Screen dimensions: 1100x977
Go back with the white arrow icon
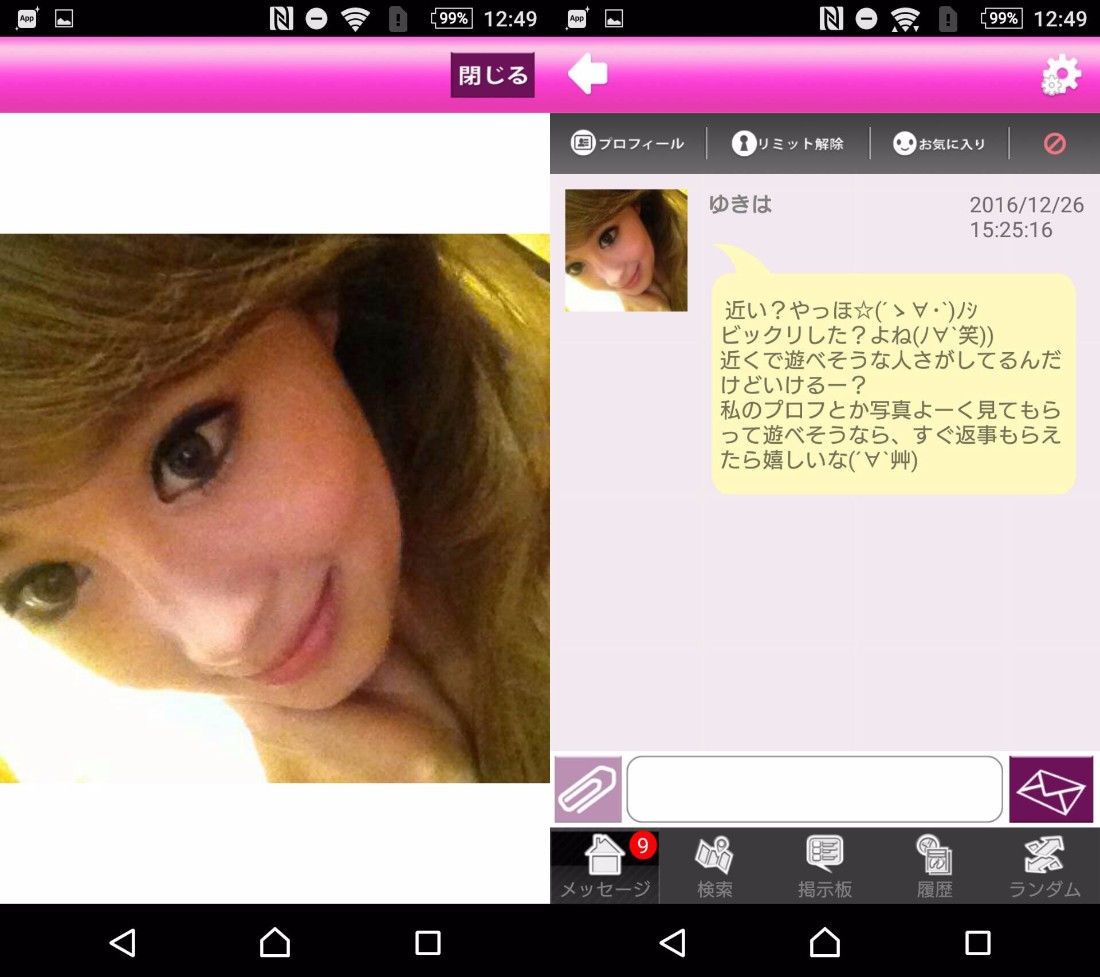[x=588, y=74]
